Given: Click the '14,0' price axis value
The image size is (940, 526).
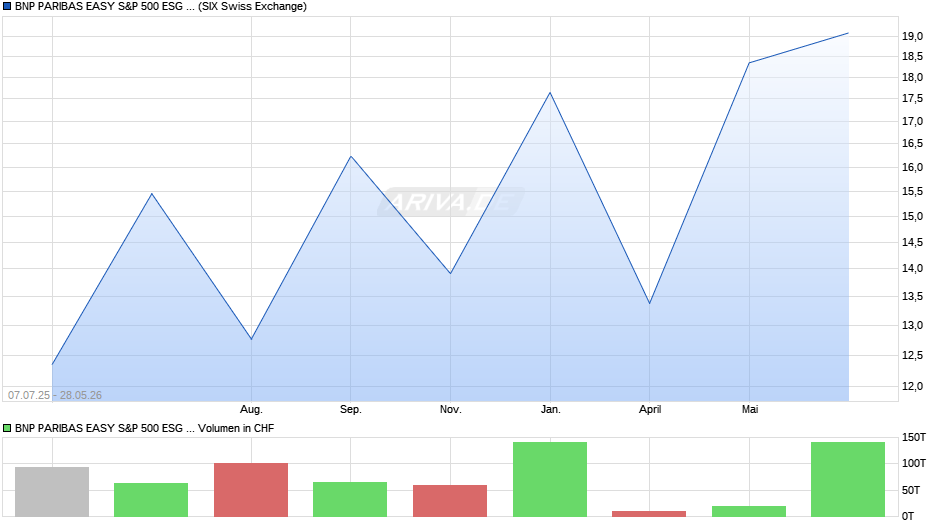Looking at the screenshot, I should pos(912,269).
